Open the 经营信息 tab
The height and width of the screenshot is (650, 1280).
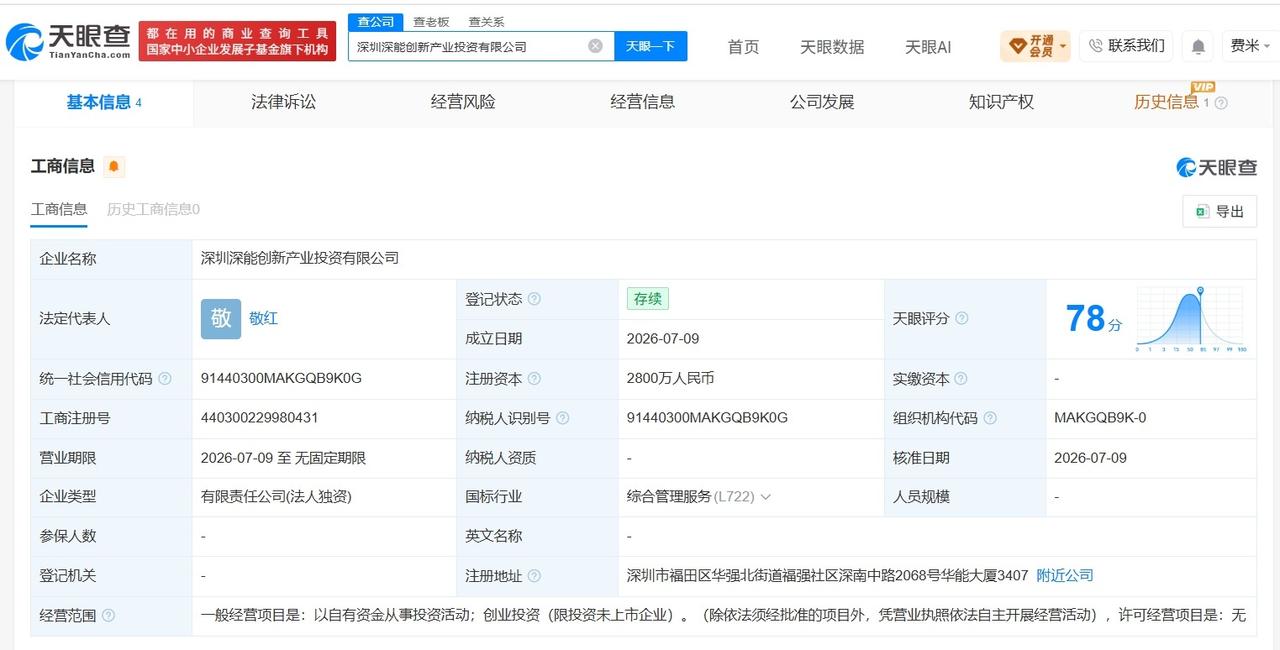coord(643,102)
